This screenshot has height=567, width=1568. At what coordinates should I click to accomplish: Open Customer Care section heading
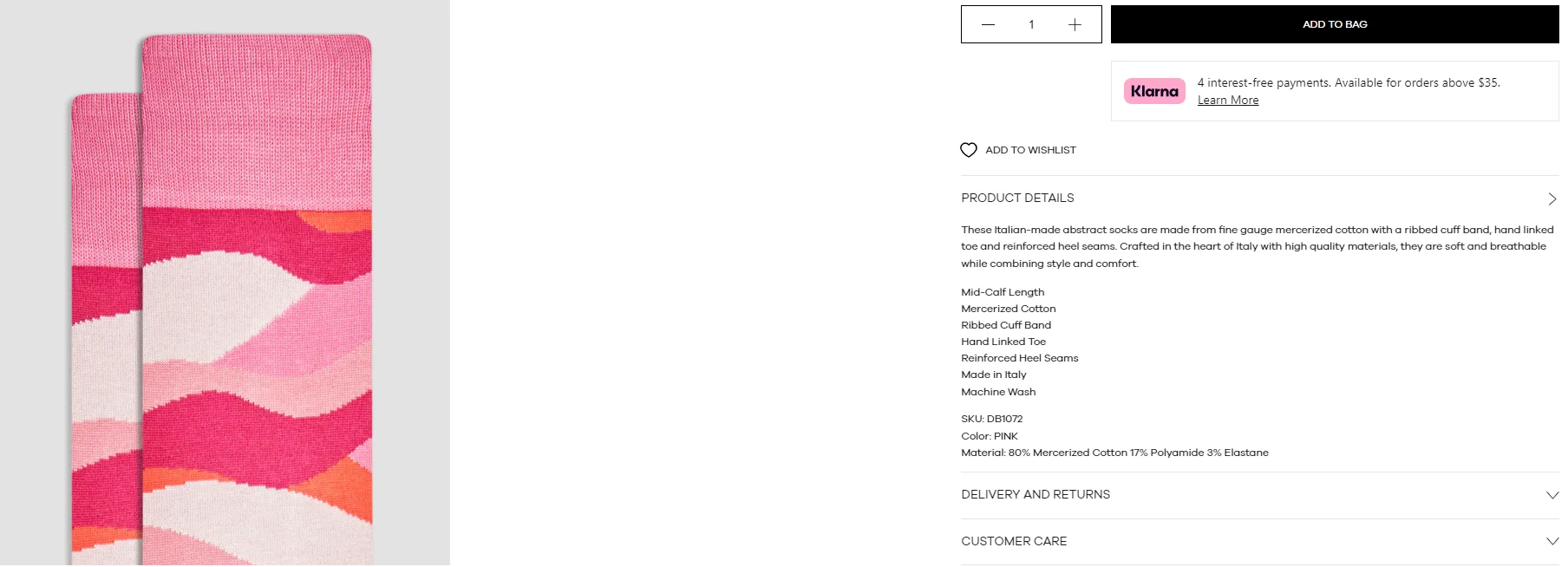click(1014, 541)
